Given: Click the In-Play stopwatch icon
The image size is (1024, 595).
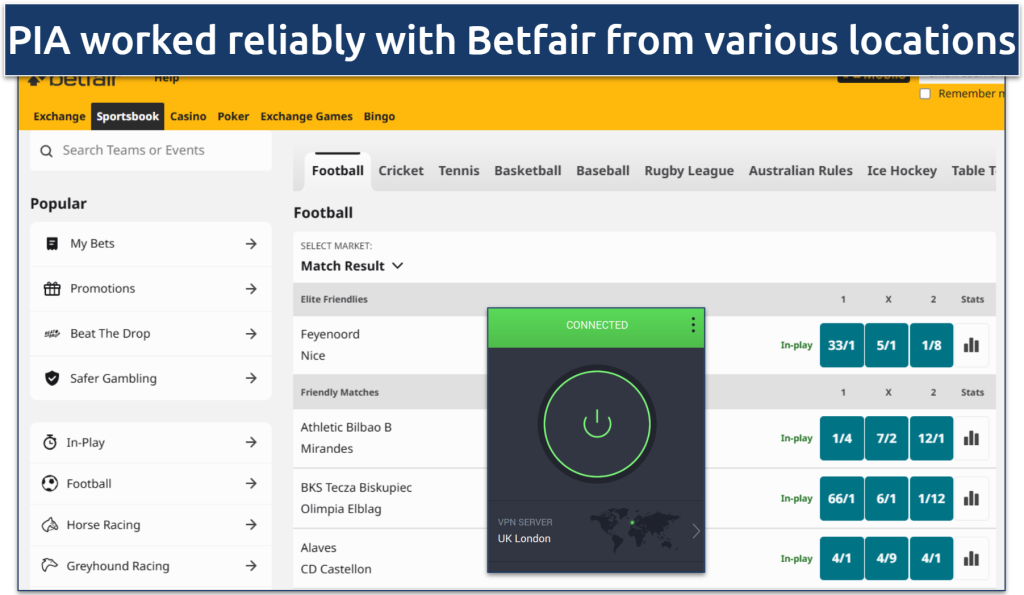Looking at the screenshot, I should coord(50,442).
